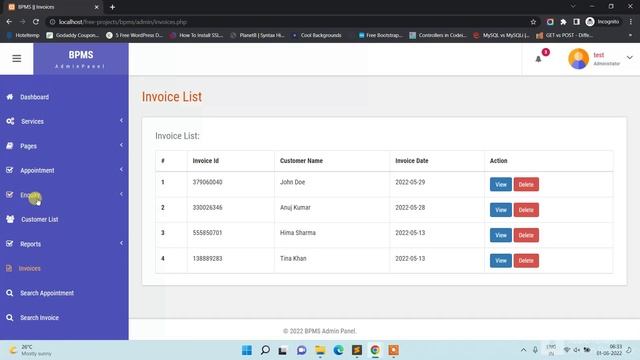The width and height of the screenshot is (640, 360).
Task: Expand the test administrator profile dropdown
Action: point(629,58)
